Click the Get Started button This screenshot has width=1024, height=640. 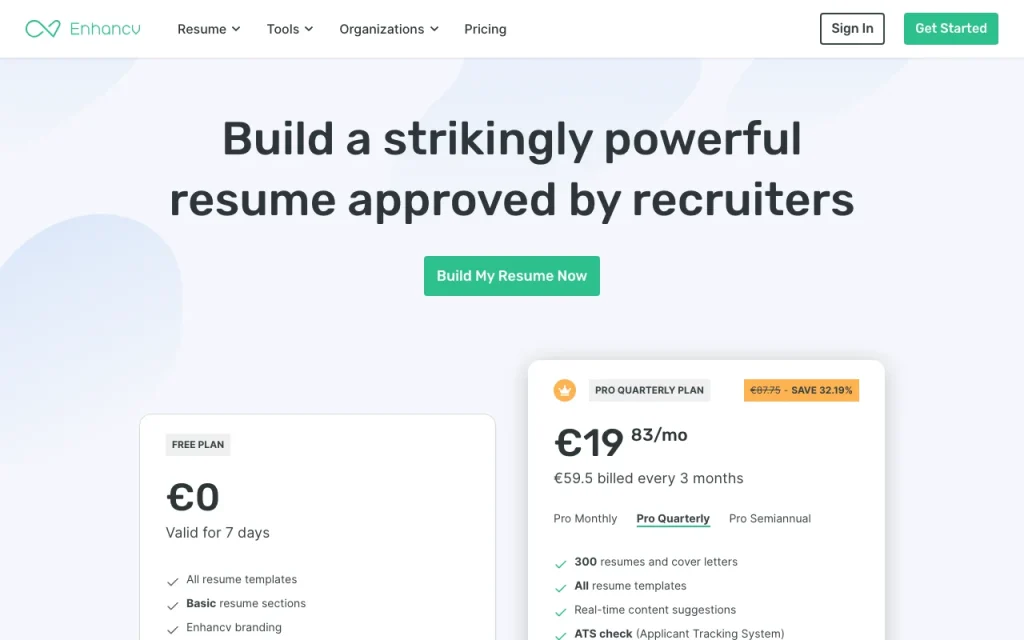click(950, 29)
